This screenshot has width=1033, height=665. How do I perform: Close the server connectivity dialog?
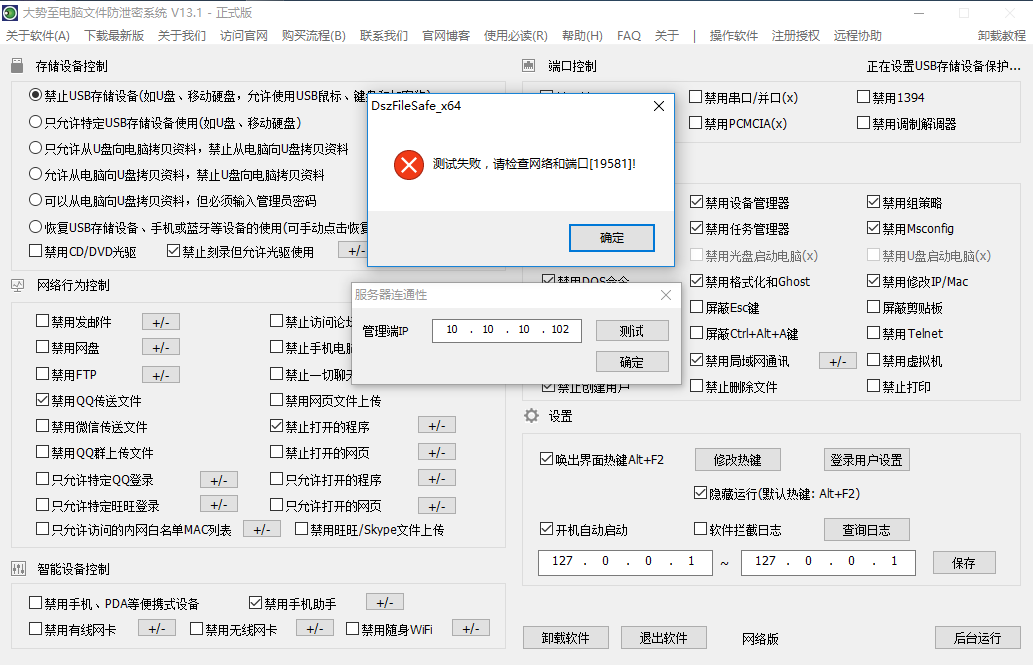[666, 295]
